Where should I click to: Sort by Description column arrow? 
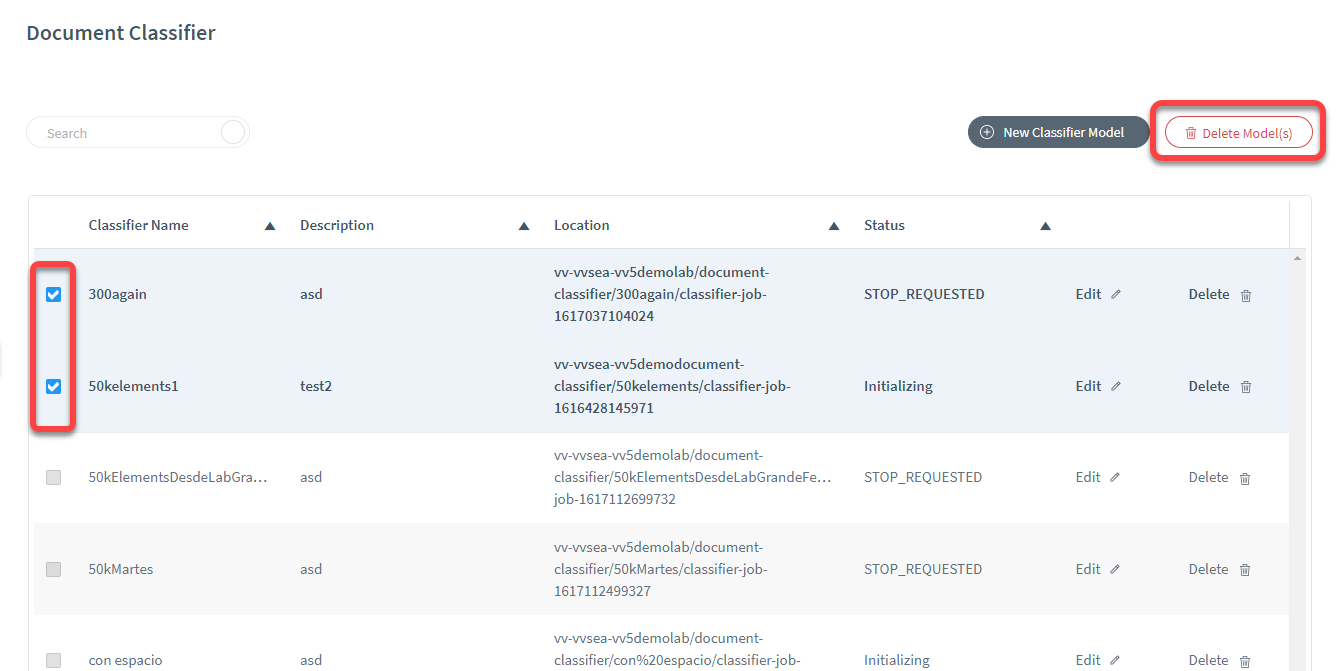pyautogui.click(x=524, y=226)
